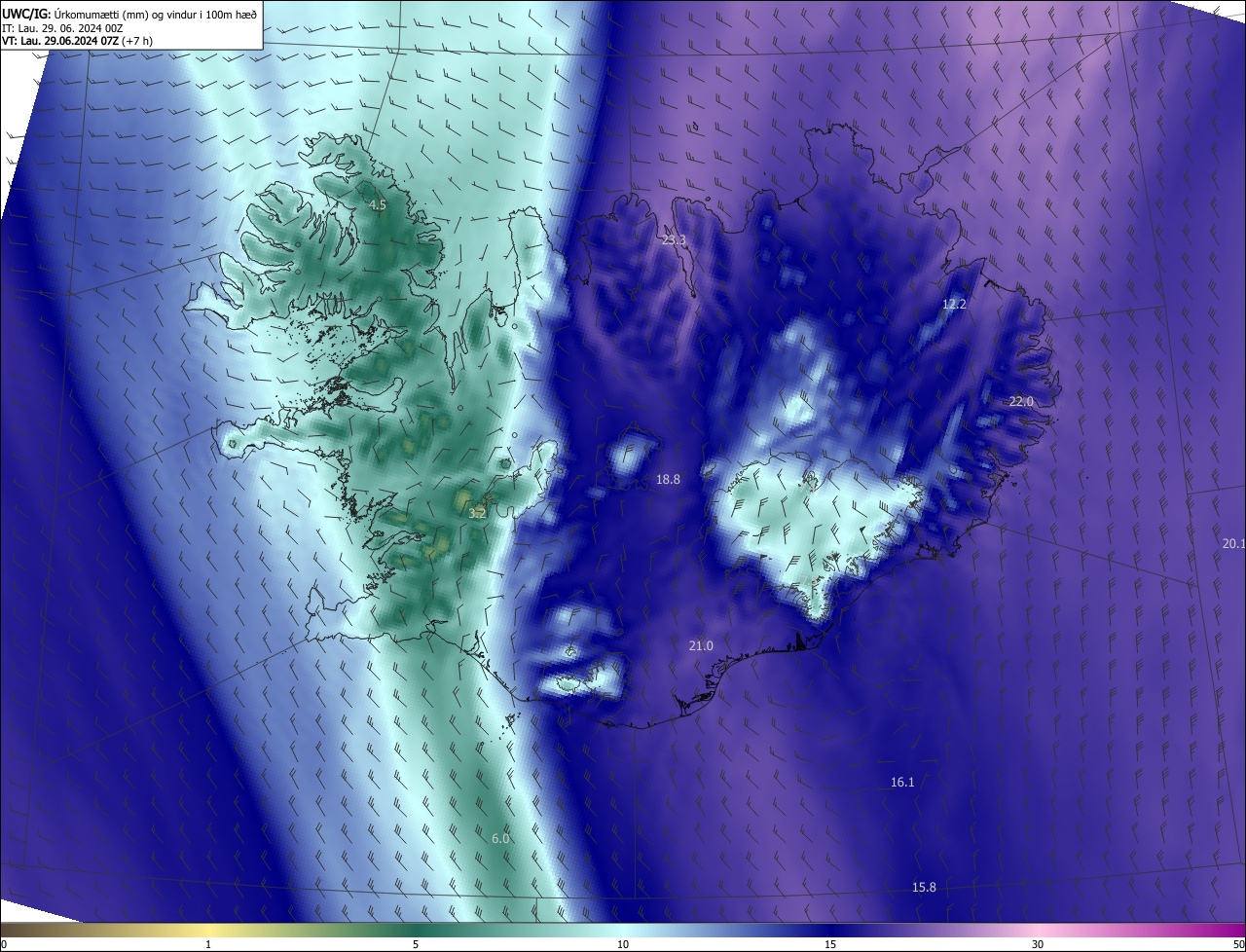Click the 21.0 value on the map
Viewport: 1246px width, 952px height.
(x=701, y=646)
